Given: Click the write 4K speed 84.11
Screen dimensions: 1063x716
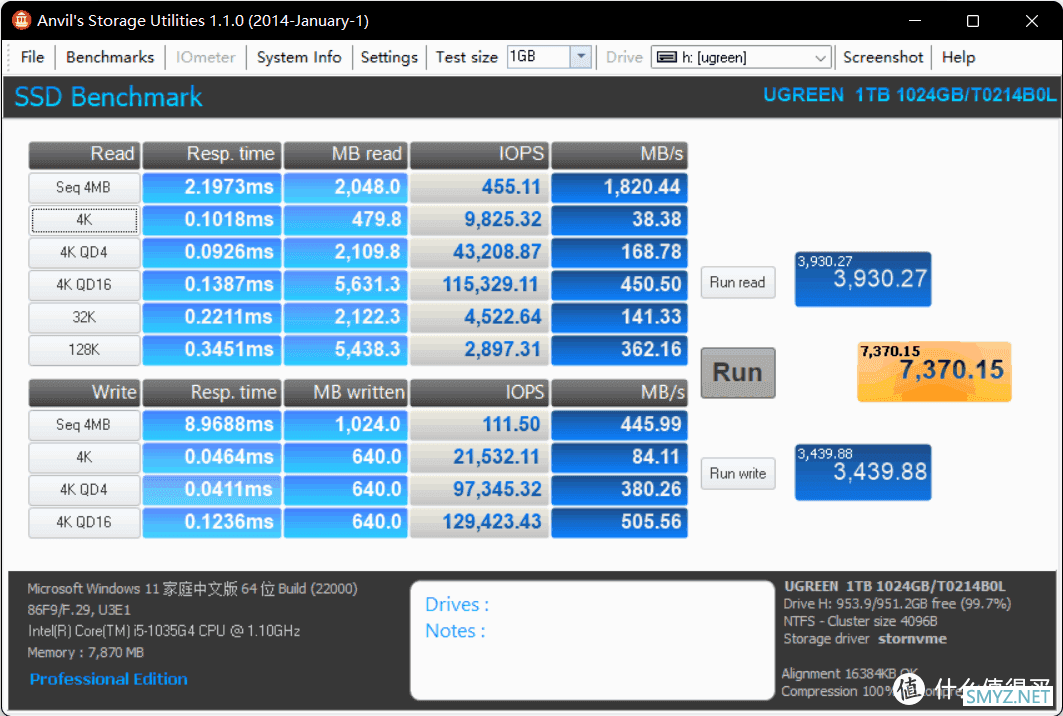Looking at the screenshot, I should tap(619, 457).
